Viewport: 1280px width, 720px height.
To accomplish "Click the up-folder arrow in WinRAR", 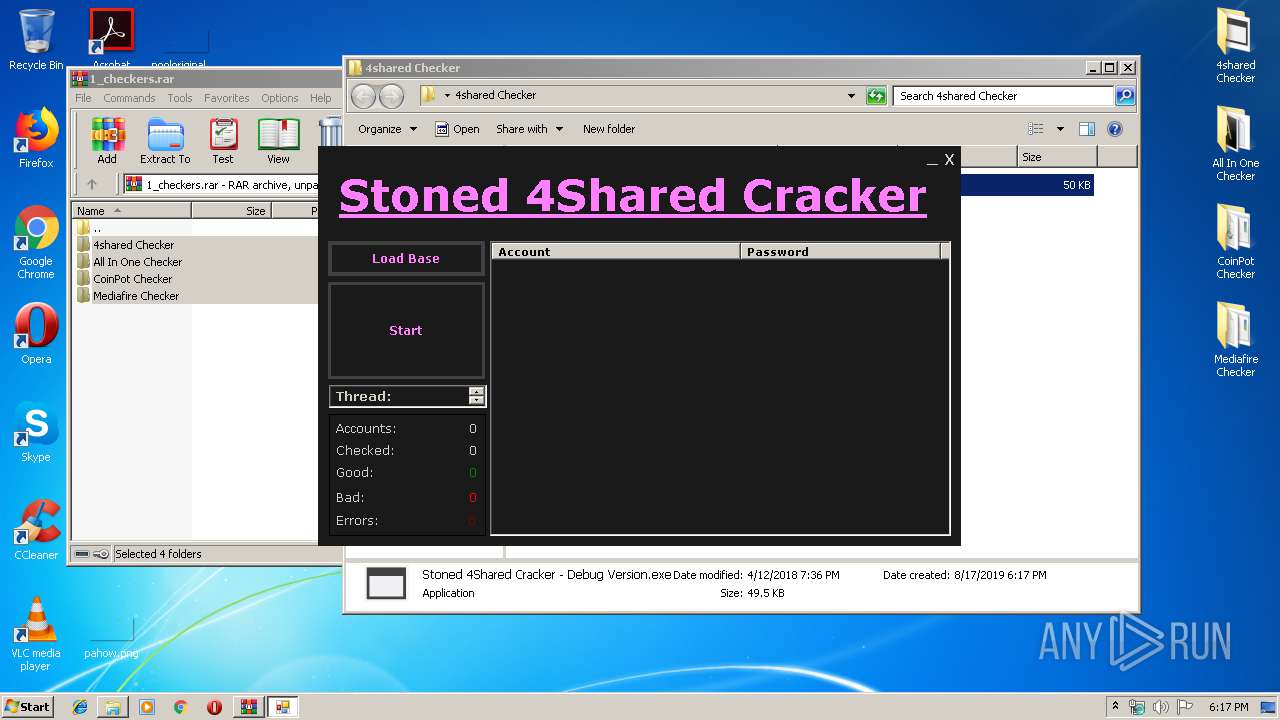I will pos(92,184).
